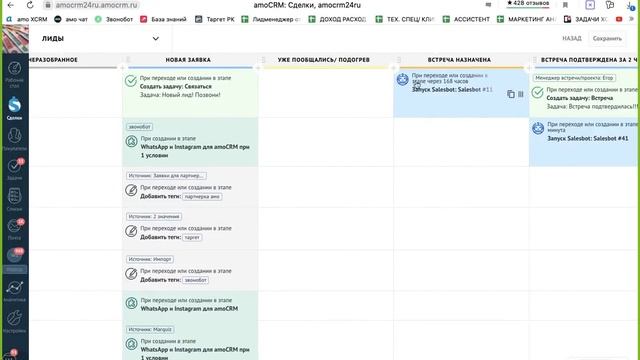The height and width of the screenshot is (360, 640).
Task: Click the 428 отзывов reviews badge
Action: tap(528, 4)
